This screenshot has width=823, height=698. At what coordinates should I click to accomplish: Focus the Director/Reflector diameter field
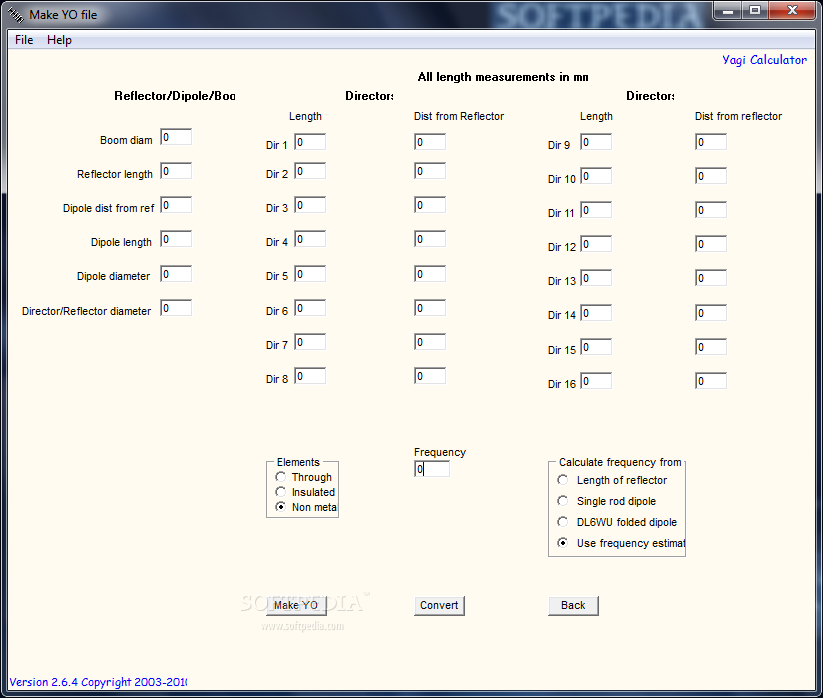pos(176,308)
